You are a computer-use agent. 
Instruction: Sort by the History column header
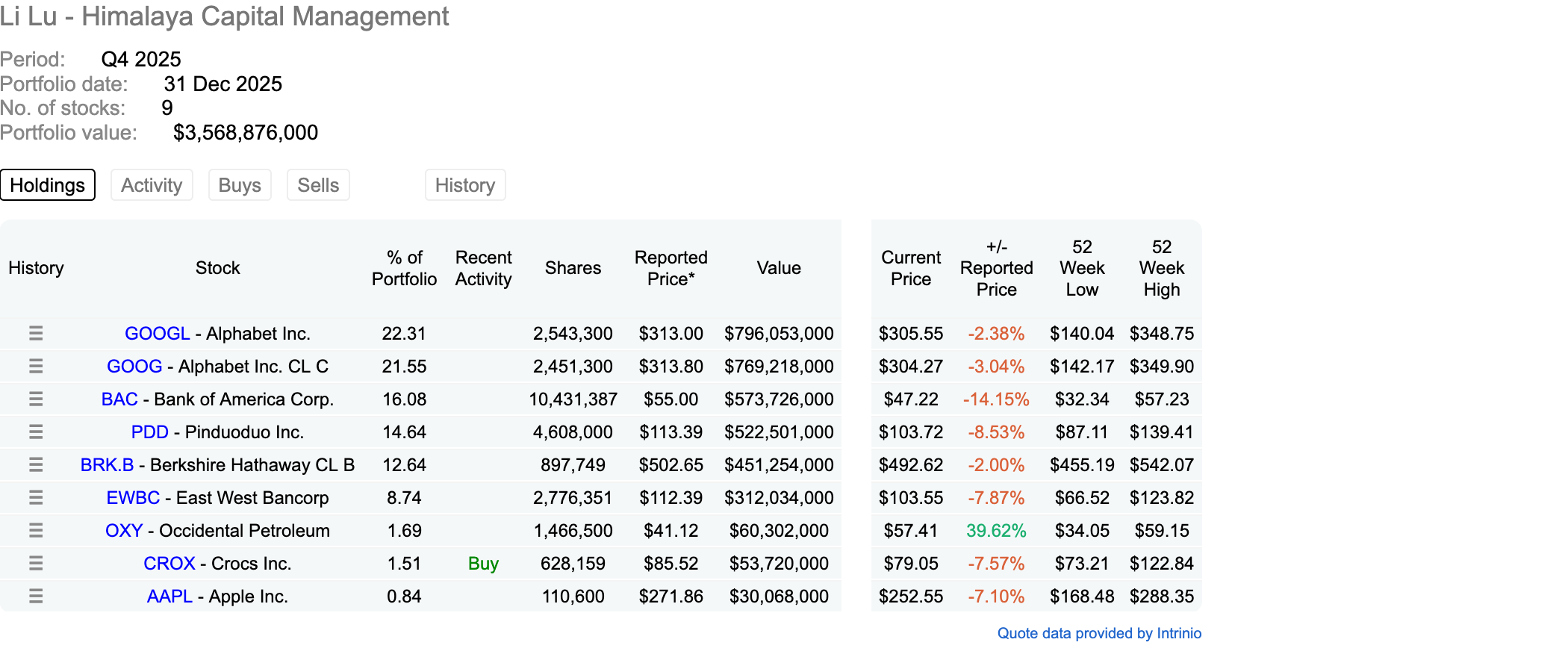coord(36,268)
